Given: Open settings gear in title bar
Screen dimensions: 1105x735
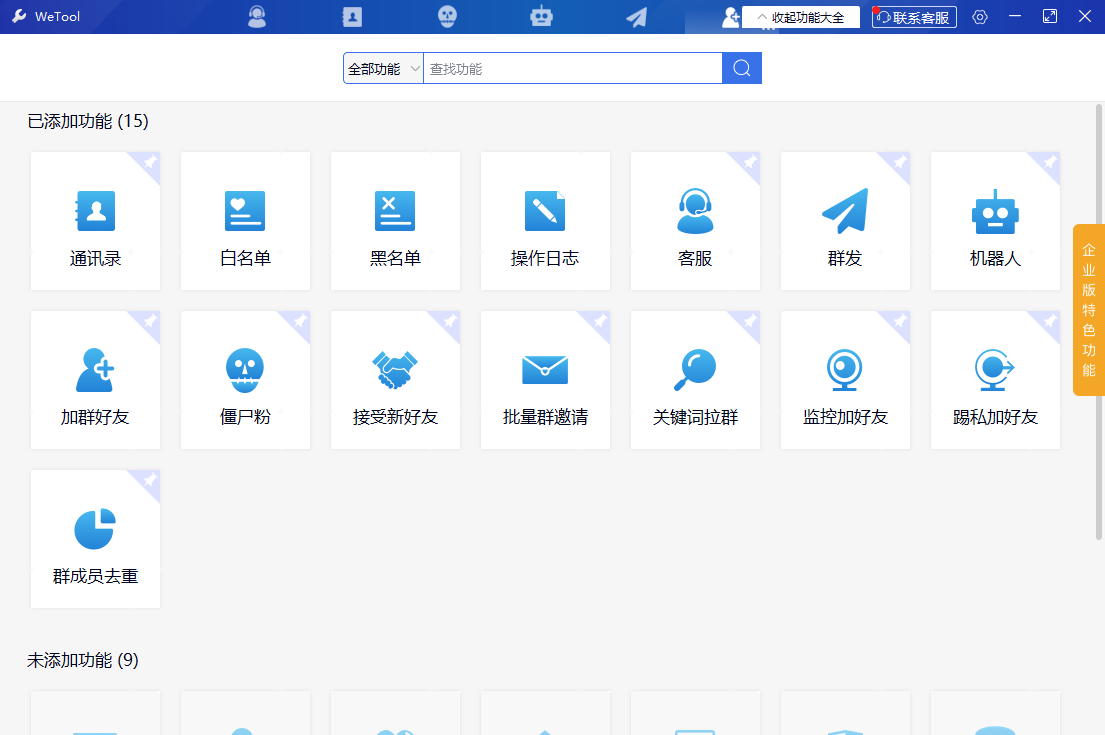Looking at the screenshot, I should click(x=980, y=17).
